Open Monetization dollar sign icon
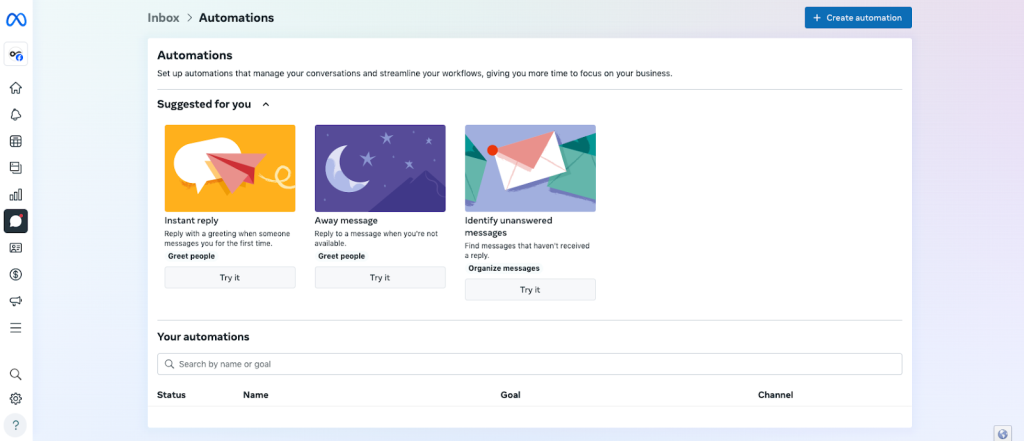The height and width of the screenshot is (441, 1024). (16, 274)
